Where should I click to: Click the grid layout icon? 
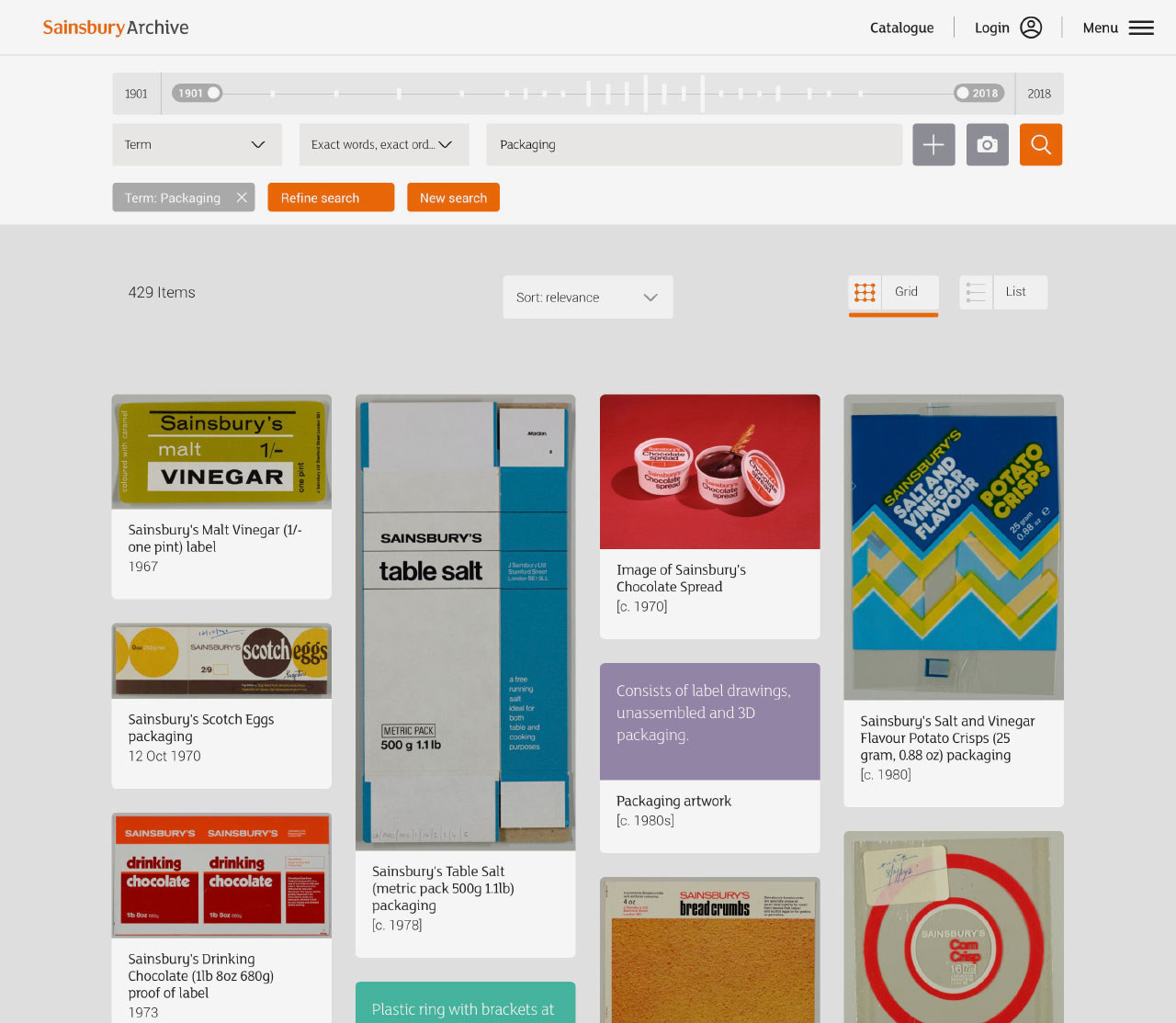coord(865,292)
